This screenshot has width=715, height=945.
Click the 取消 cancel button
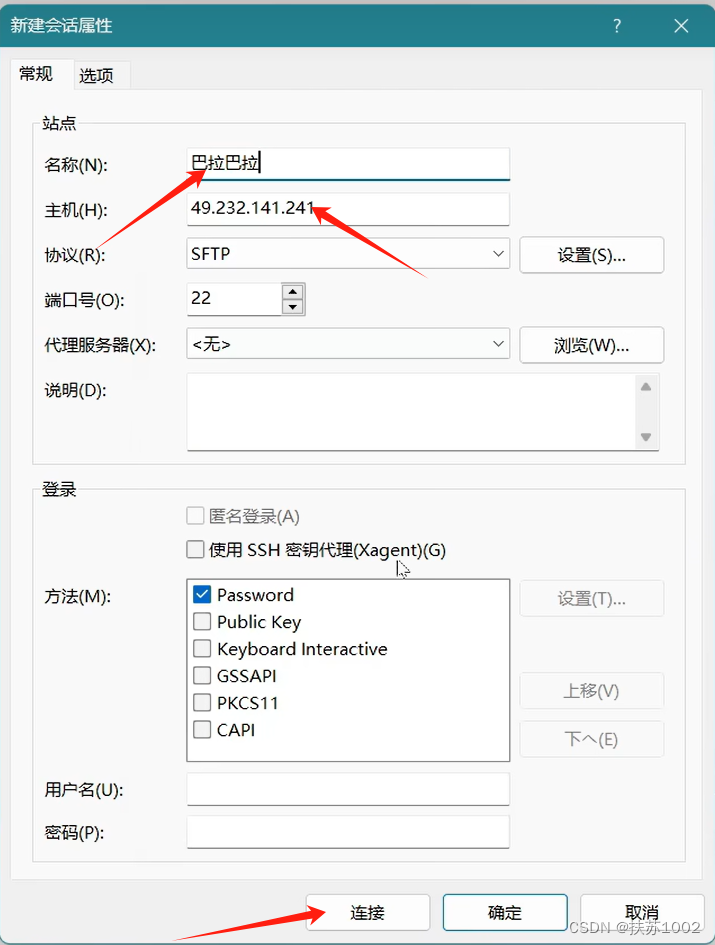[642, 912]
